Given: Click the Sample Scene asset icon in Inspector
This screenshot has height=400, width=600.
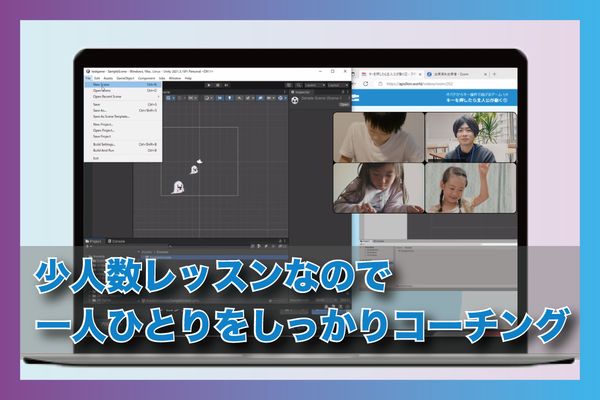Looking at the screenshot, I should point(295,100).
